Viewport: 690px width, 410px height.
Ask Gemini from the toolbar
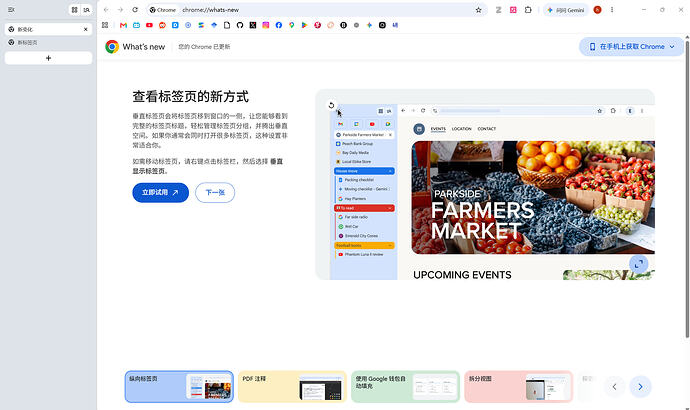pos(566,10)
